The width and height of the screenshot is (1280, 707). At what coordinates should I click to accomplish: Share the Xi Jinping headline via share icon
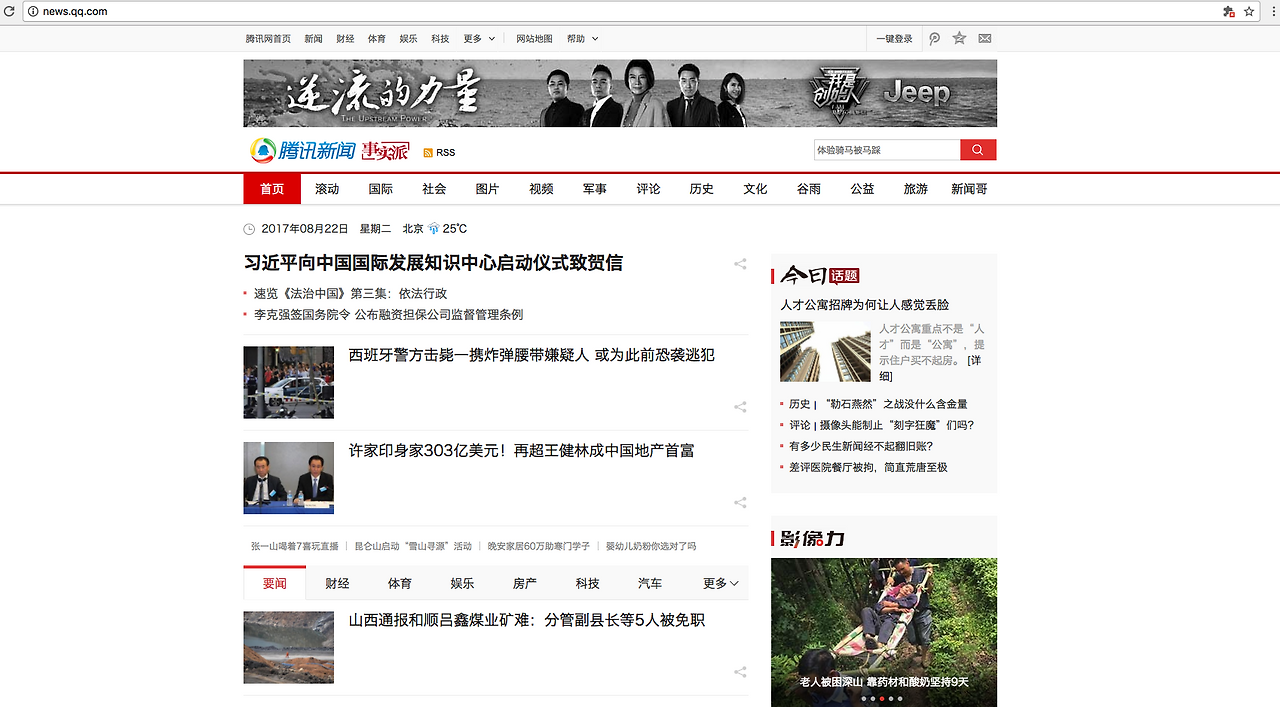[740, 264]
